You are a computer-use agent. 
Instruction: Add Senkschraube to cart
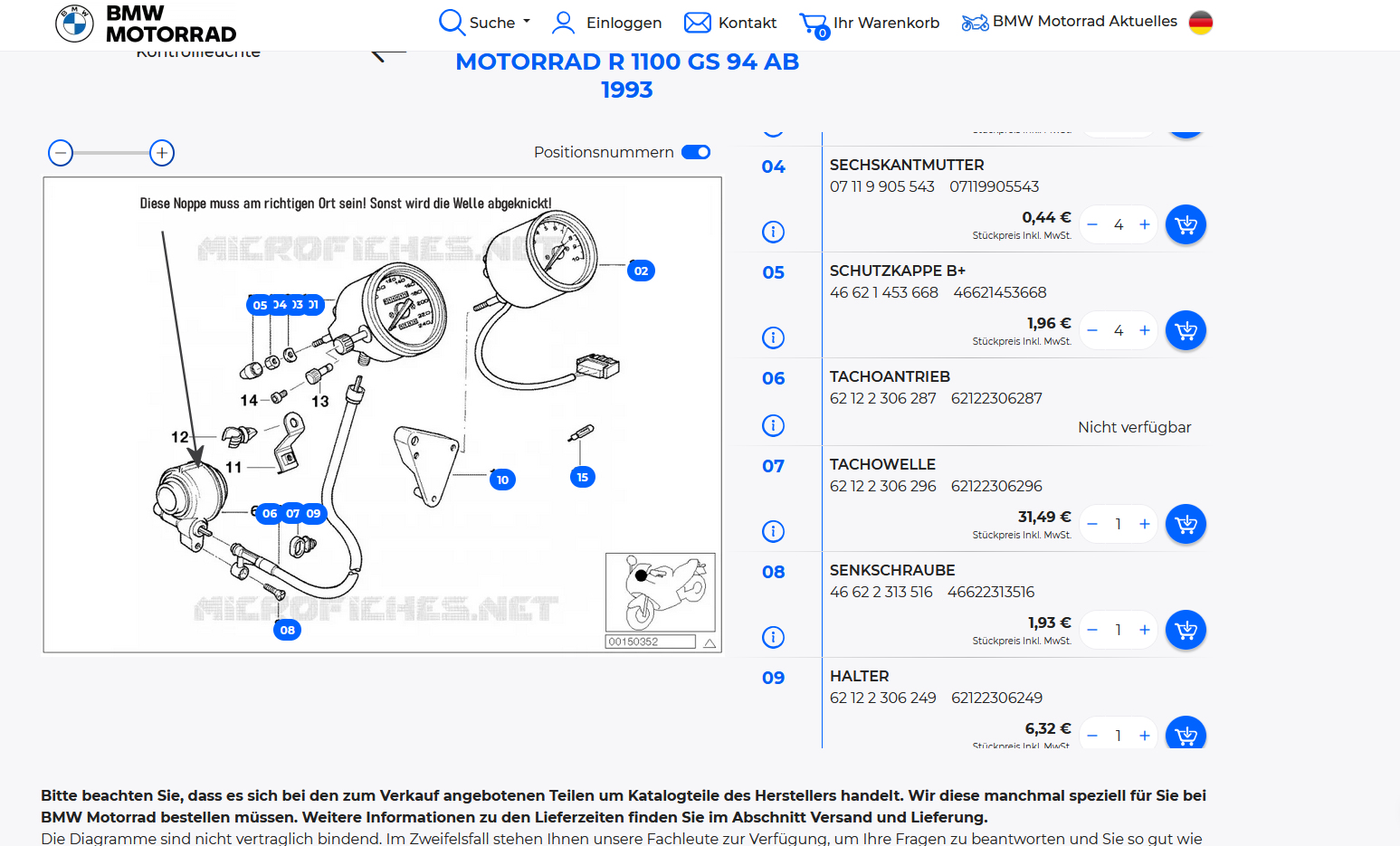1186,630
